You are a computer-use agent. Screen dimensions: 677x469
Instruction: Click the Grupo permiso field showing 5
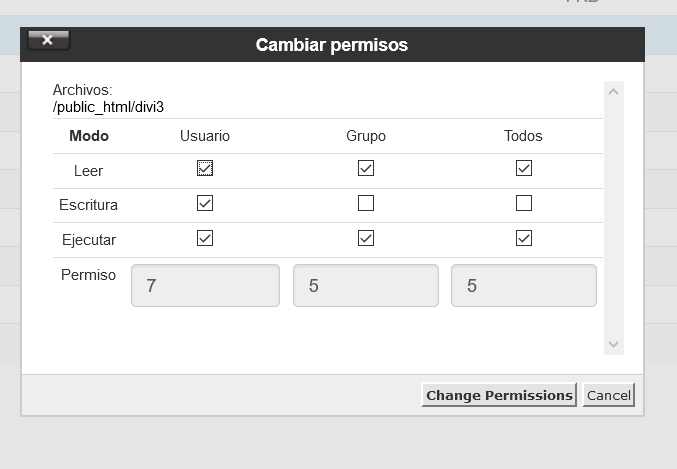coord(366,285)
